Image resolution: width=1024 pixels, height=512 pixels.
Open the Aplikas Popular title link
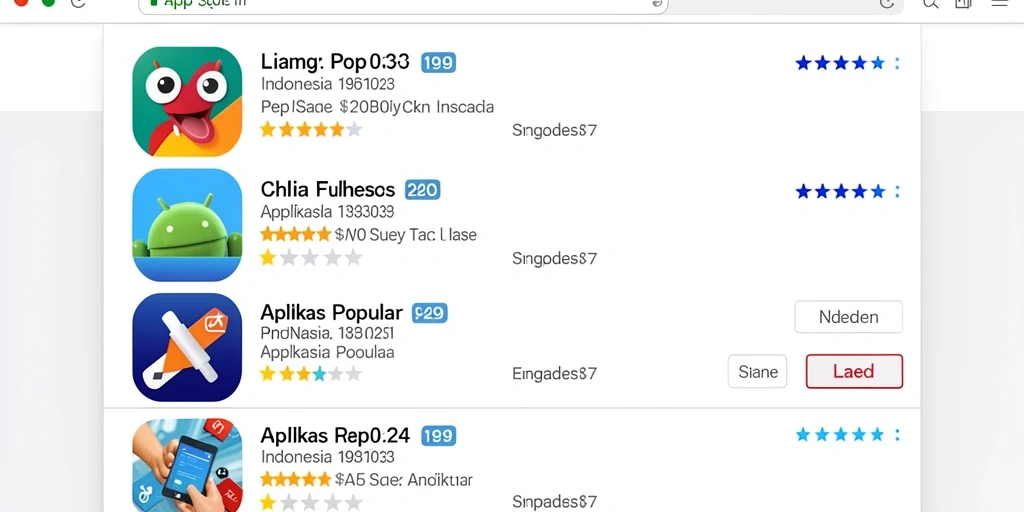[x=332, y=312]
